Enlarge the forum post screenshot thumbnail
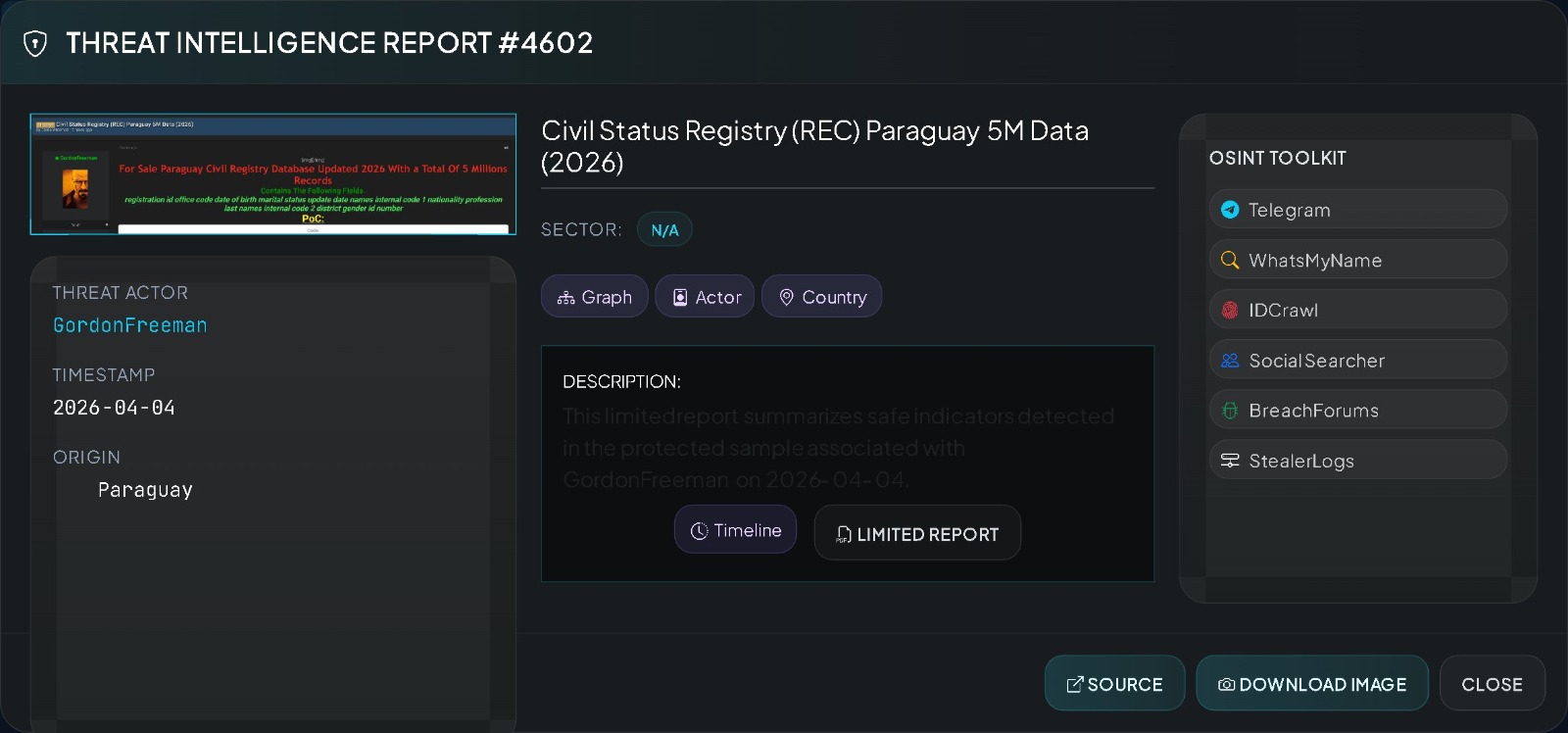Screen dimensions: 1568x733 273,174
